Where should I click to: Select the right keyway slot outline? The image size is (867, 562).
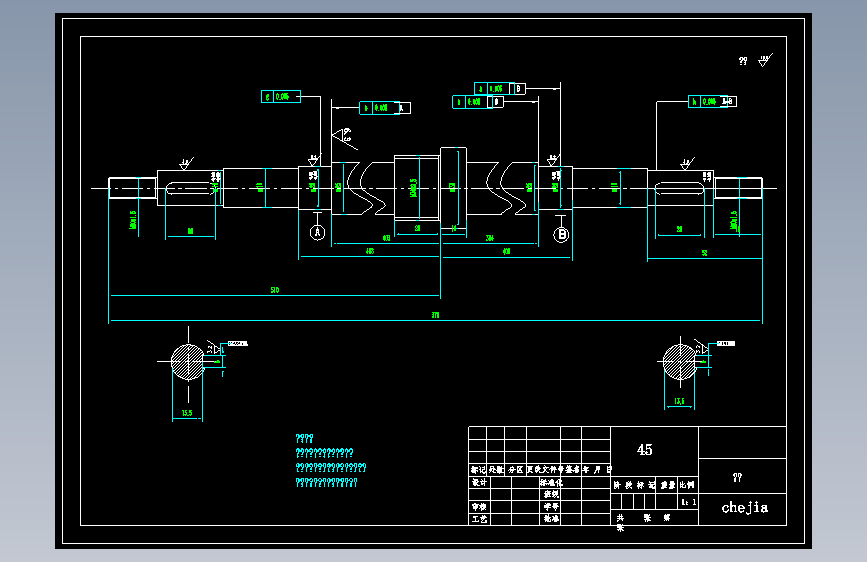(x=680, y=189)
